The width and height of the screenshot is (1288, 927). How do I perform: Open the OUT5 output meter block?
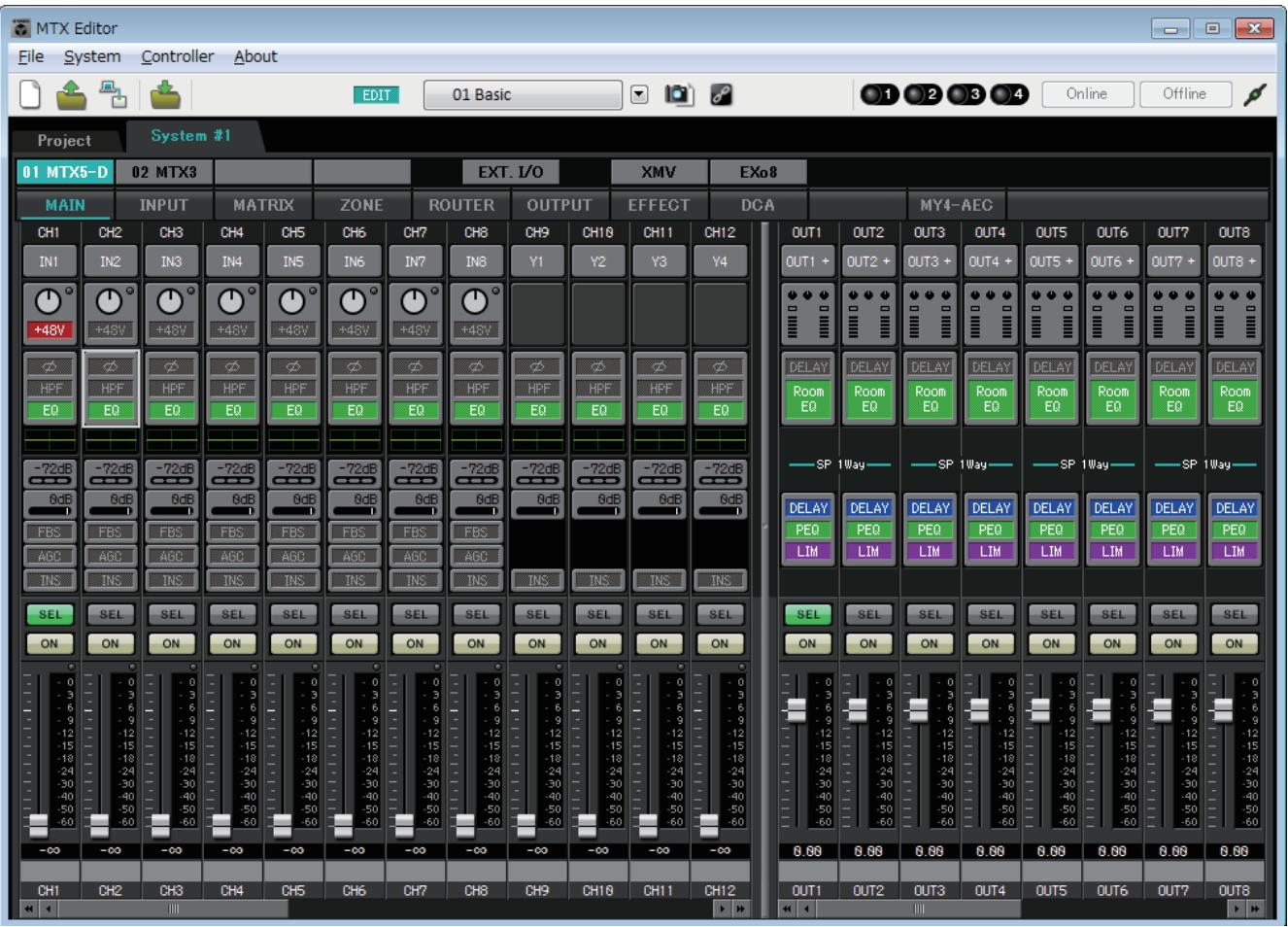coord(1051,314)
